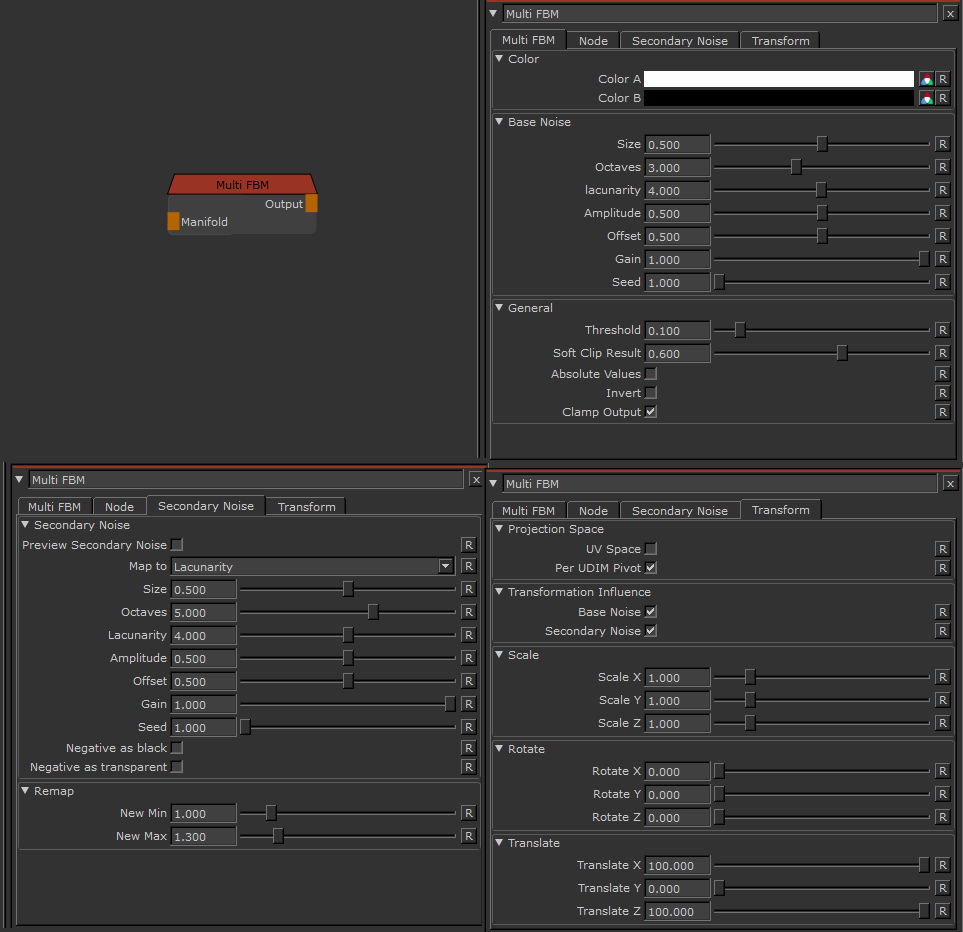
Task: Close the Secondary Noise properties panel
Action: (x=475, y=480)
